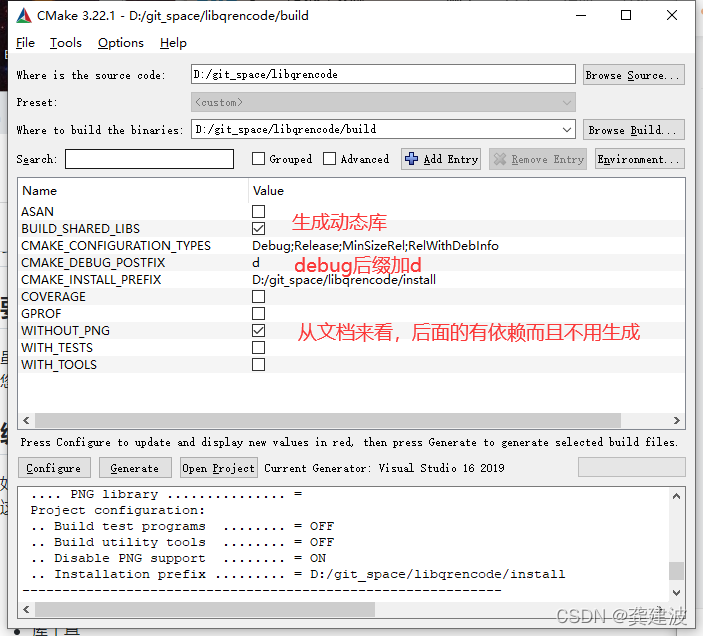Uncheck the BUILD_SHARED_LIBS option
The image size is (703, 636).
pyautogui.click(x=258, y=229)
